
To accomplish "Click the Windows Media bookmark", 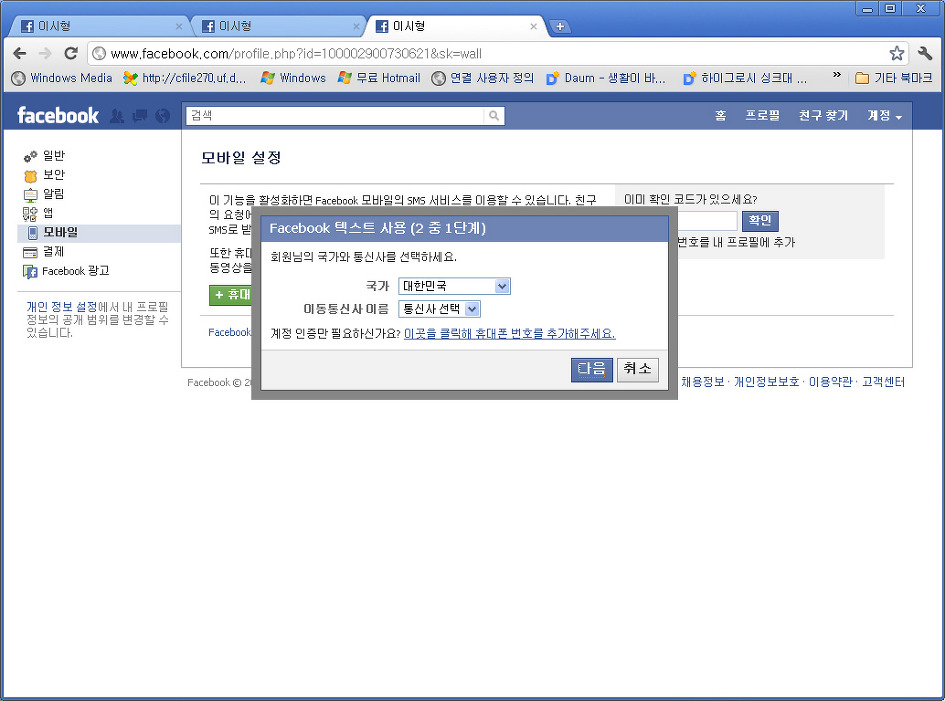I will click(x=63, y=78).
